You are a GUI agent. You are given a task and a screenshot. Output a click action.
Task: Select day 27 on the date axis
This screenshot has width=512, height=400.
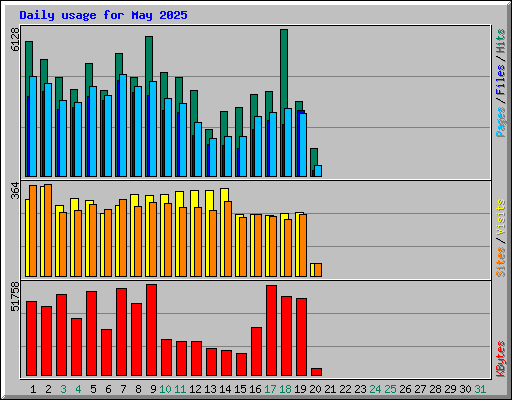coord(420,389)
